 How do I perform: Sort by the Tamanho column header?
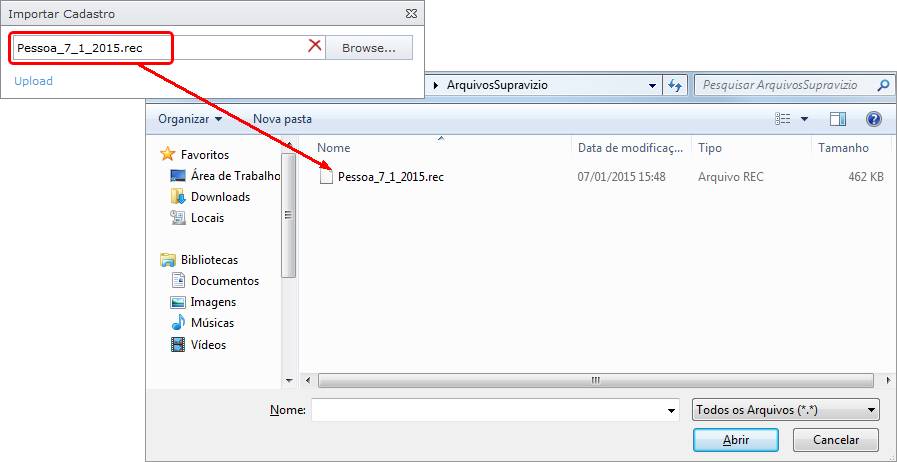(x=843, y=148)
